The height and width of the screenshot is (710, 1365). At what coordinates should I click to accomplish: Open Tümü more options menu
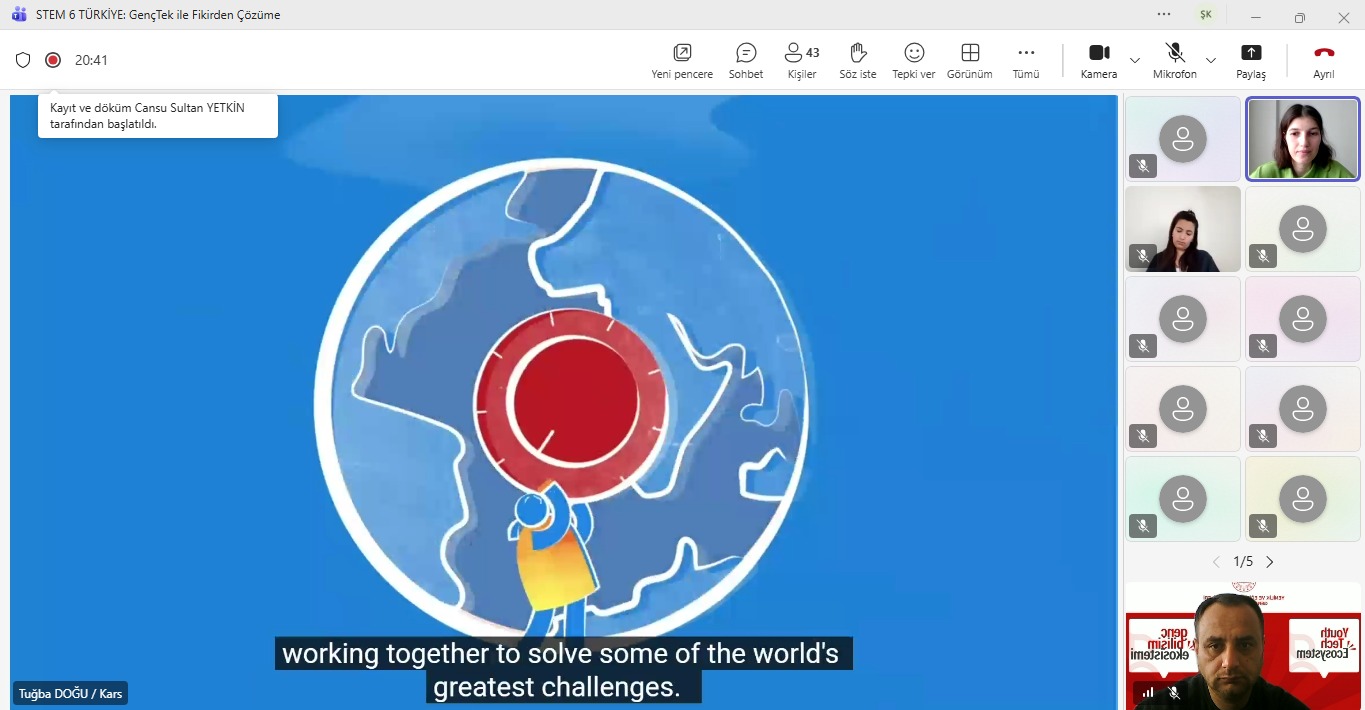pyautogui.click(x=1026, y=60)
